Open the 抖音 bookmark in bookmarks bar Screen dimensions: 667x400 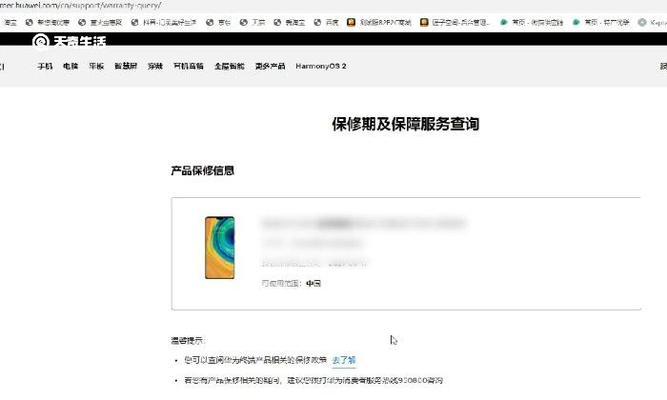coord(164,22)
